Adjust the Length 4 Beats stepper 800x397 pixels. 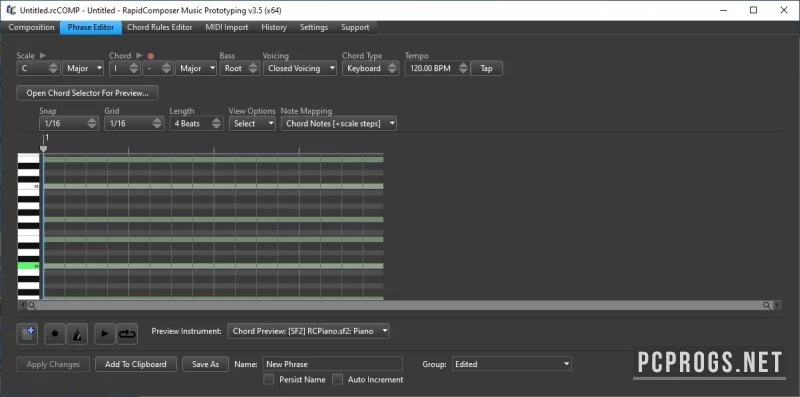point(217,123)
